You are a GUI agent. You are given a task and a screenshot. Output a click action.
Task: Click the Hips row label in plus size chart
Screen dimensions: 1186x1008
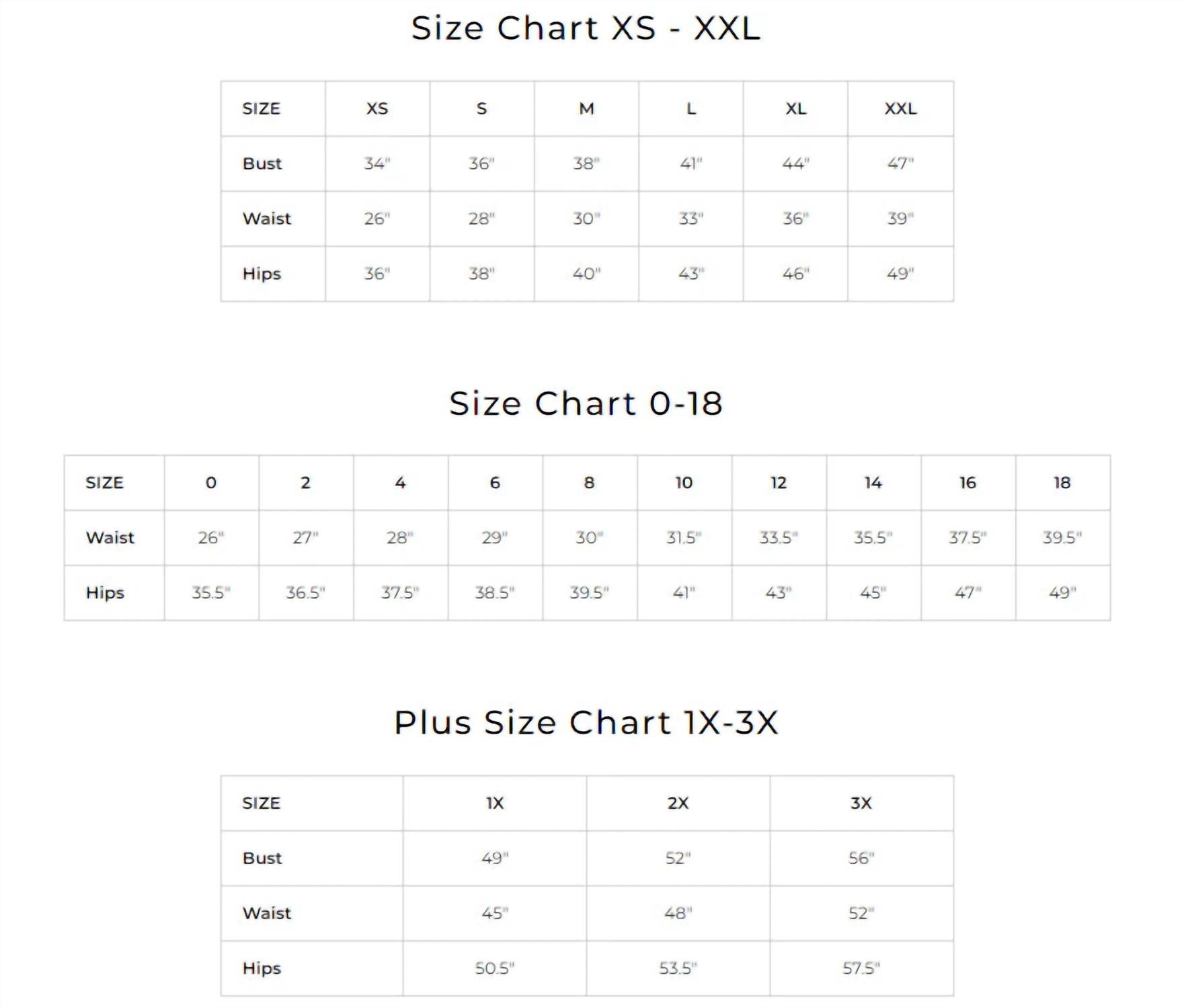[x=262, y=969]
